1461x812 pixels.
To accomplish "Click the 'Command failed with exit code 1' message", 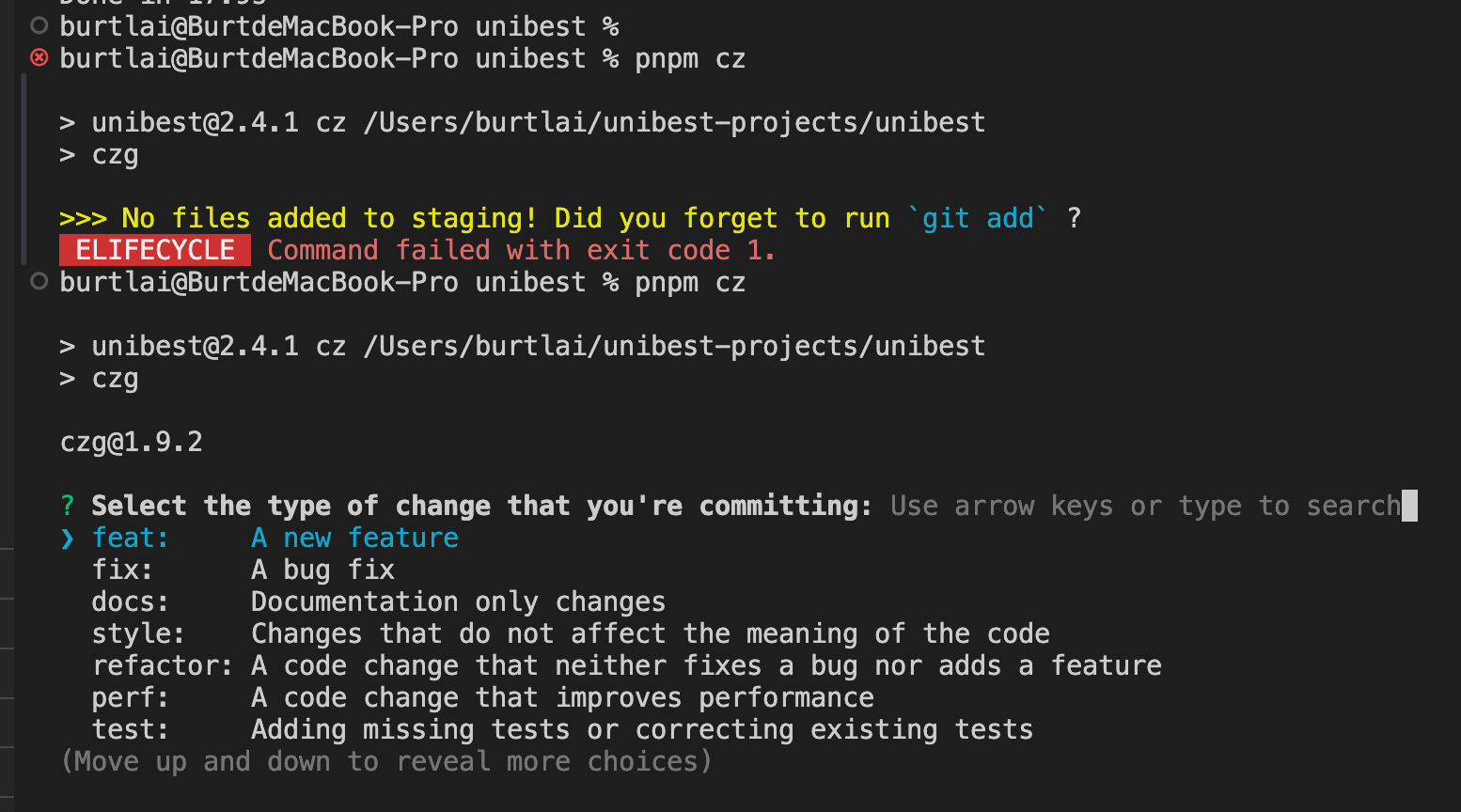I will (x=521, y=250).
